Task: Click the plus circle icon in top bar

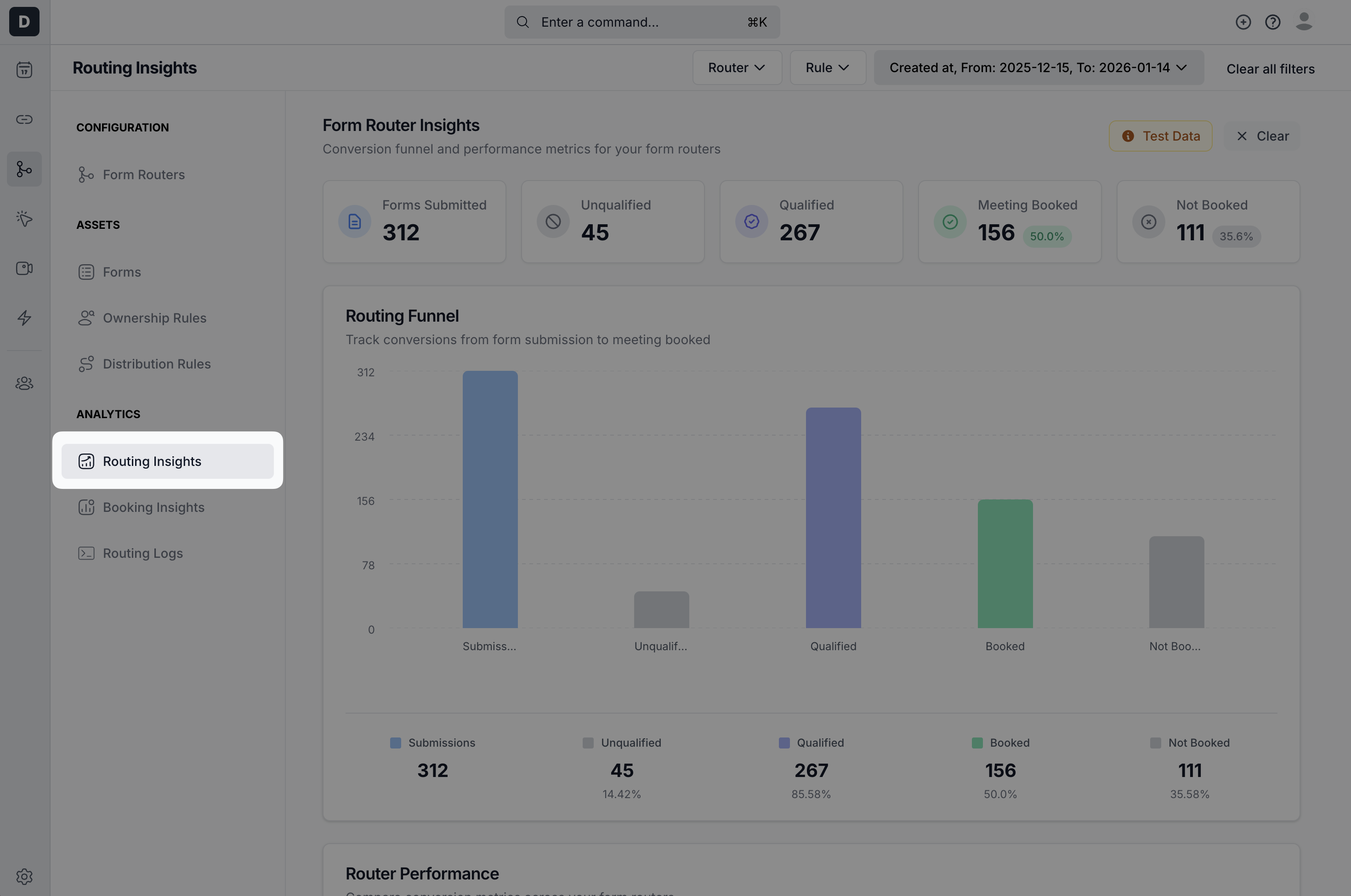Action: pyautogui.click(x=1243, y=23)
